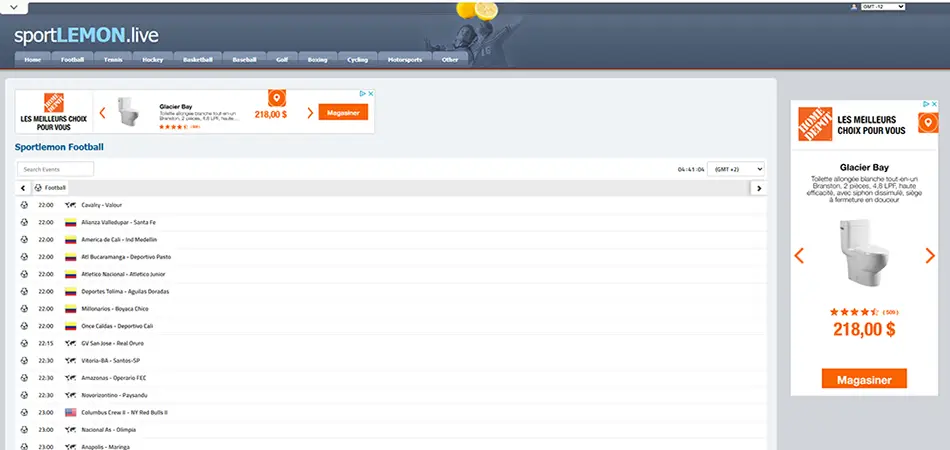Screen dimensions: 950x450
Task: Click Magasiner button in top banner ad
Action: pyautogui.click(x=343, y=112)
